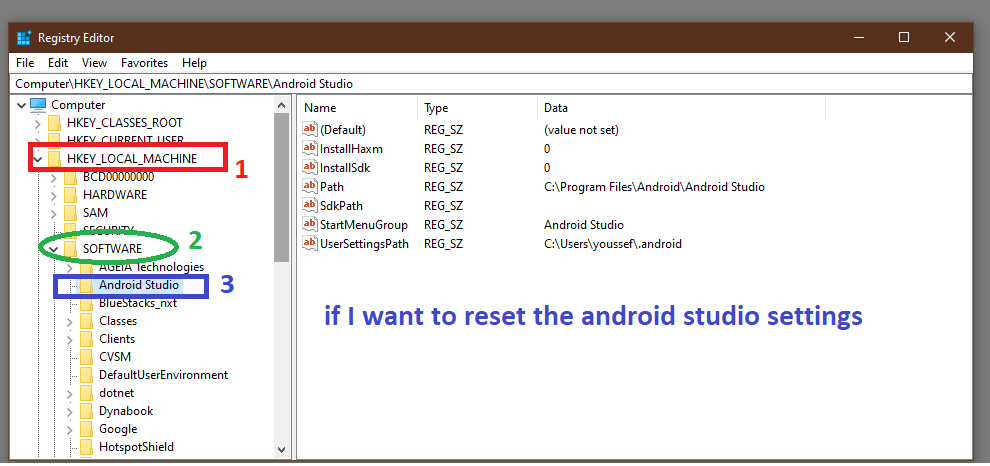Click the InstallSdk value string icon
Image resolution: width=990 pixels, height=466 pixels.
tap(310, 167)
